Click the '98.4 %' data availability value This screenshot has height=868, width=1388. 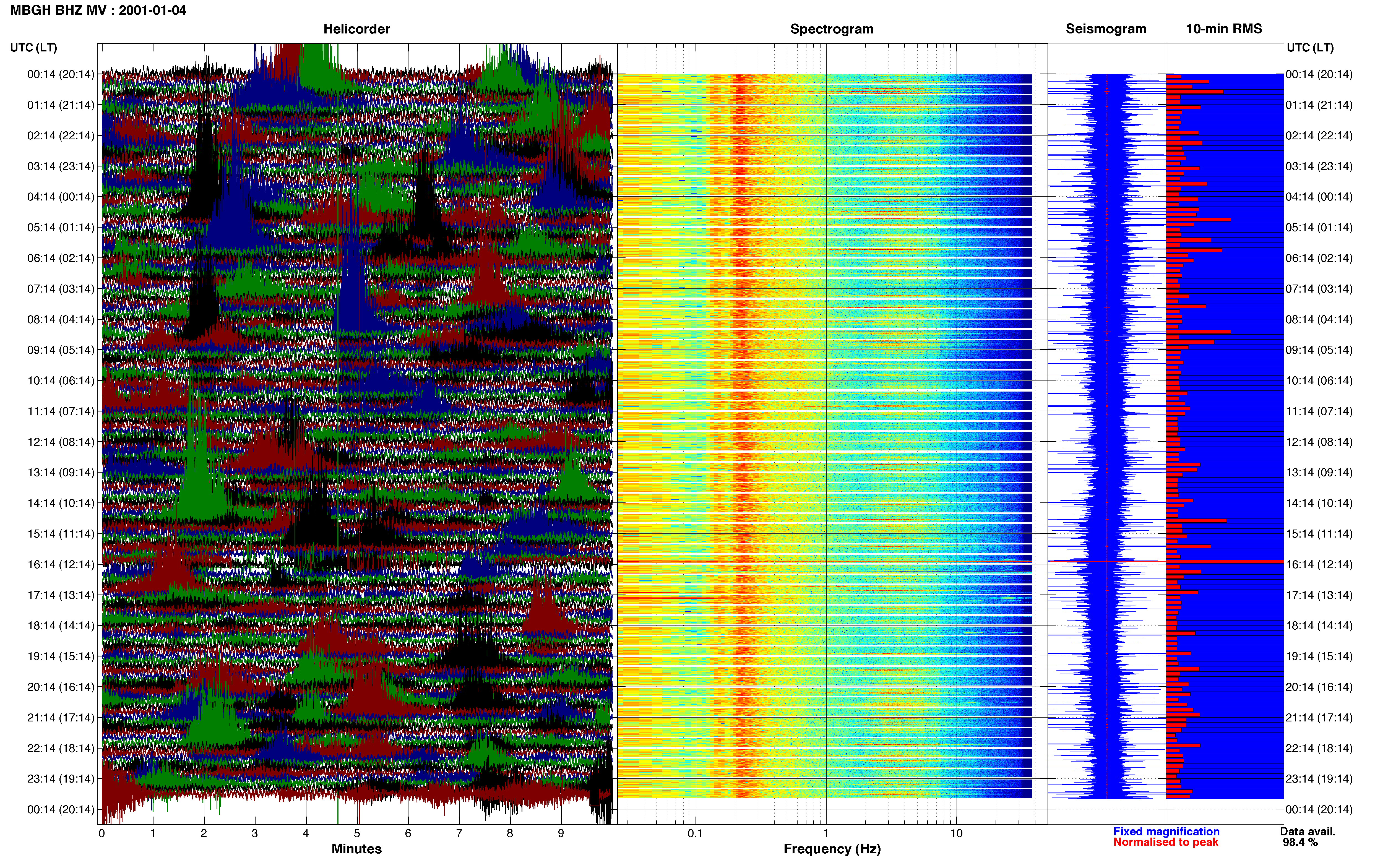point(1300,842)
